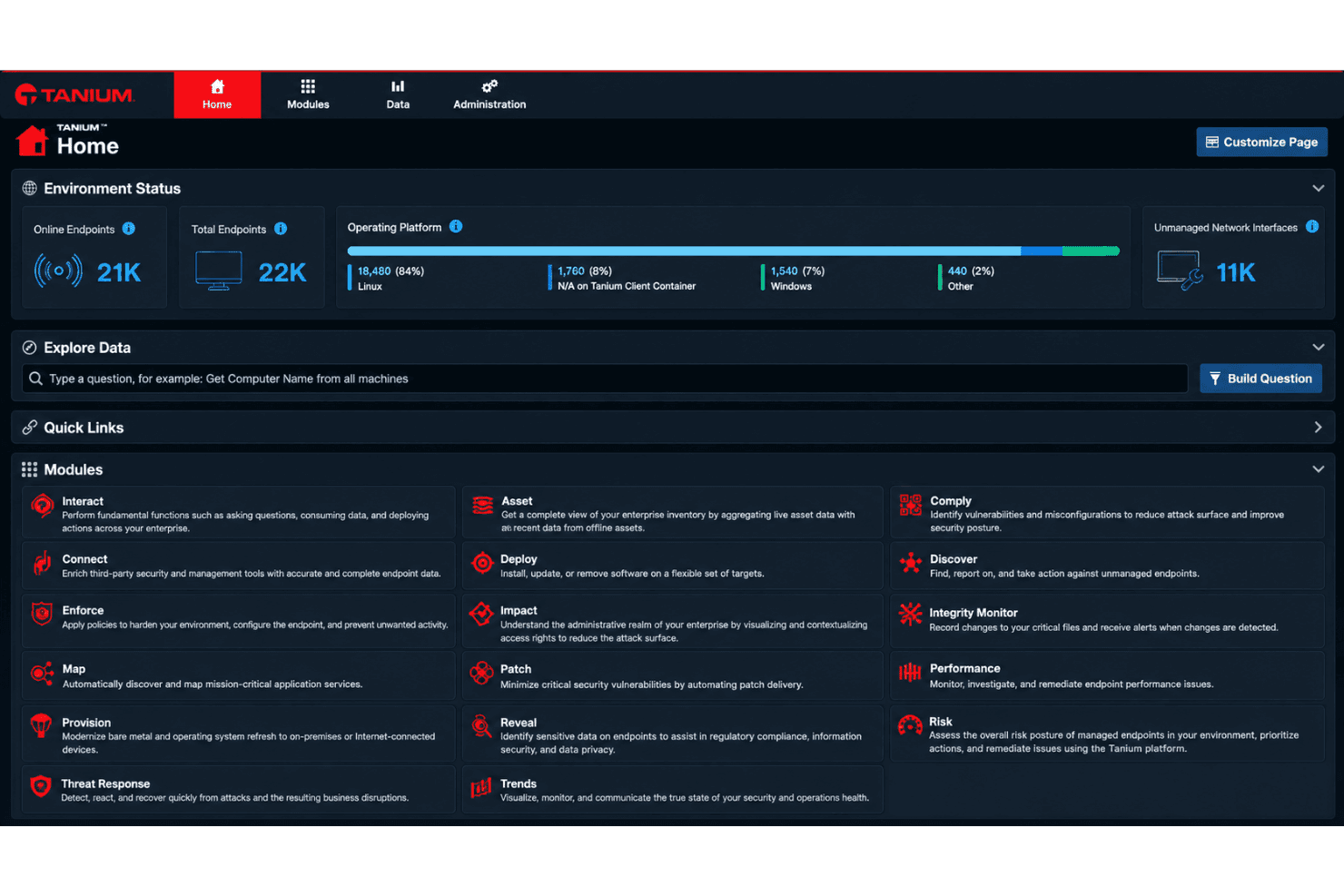This screenshot has width=1344, height=896.
Task: Click the Operating Platform info icon
Action: click(456, 227)
